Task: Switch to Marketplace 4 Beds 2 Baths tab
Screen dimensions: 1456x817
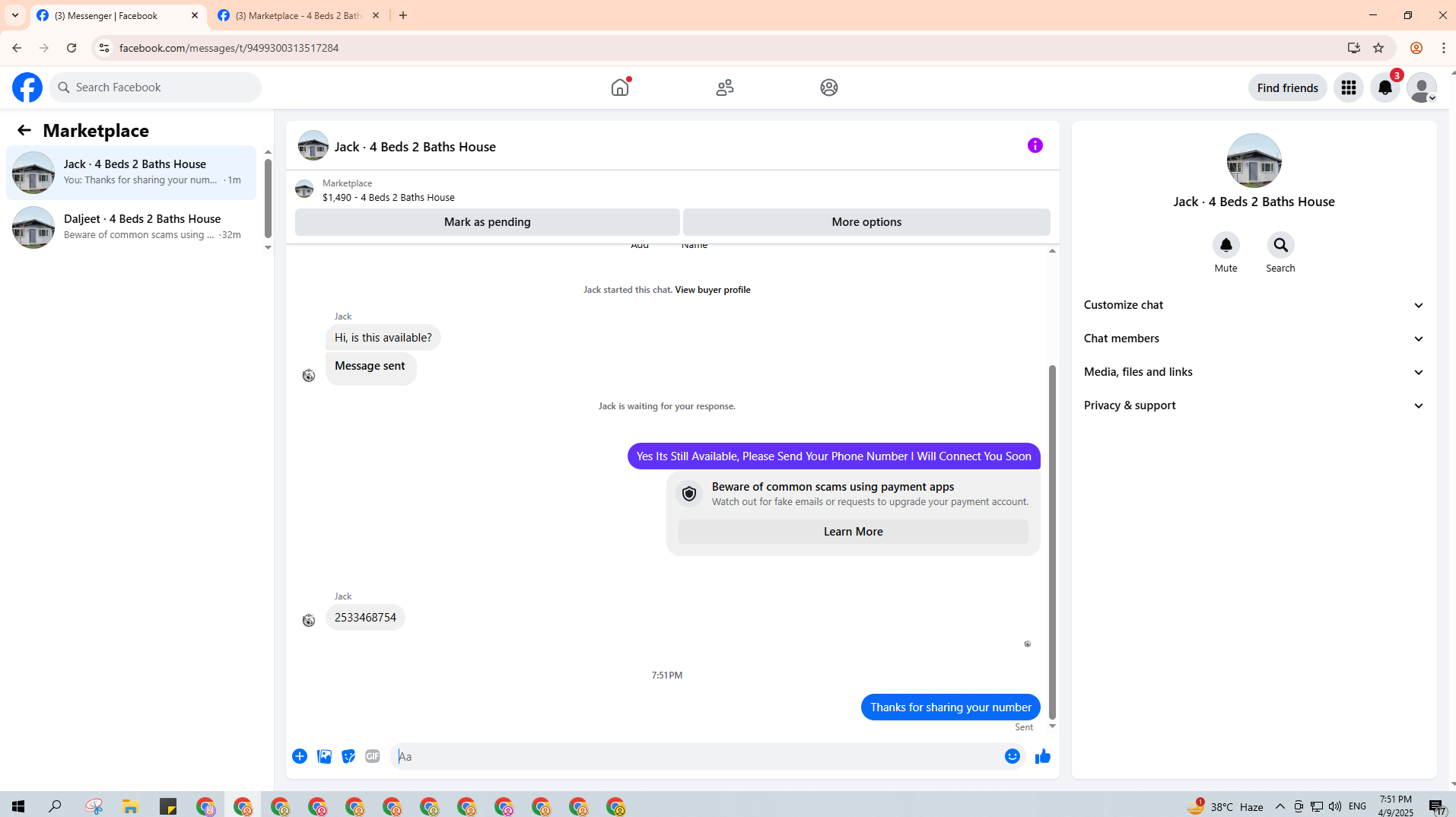Action: (298, 15)
